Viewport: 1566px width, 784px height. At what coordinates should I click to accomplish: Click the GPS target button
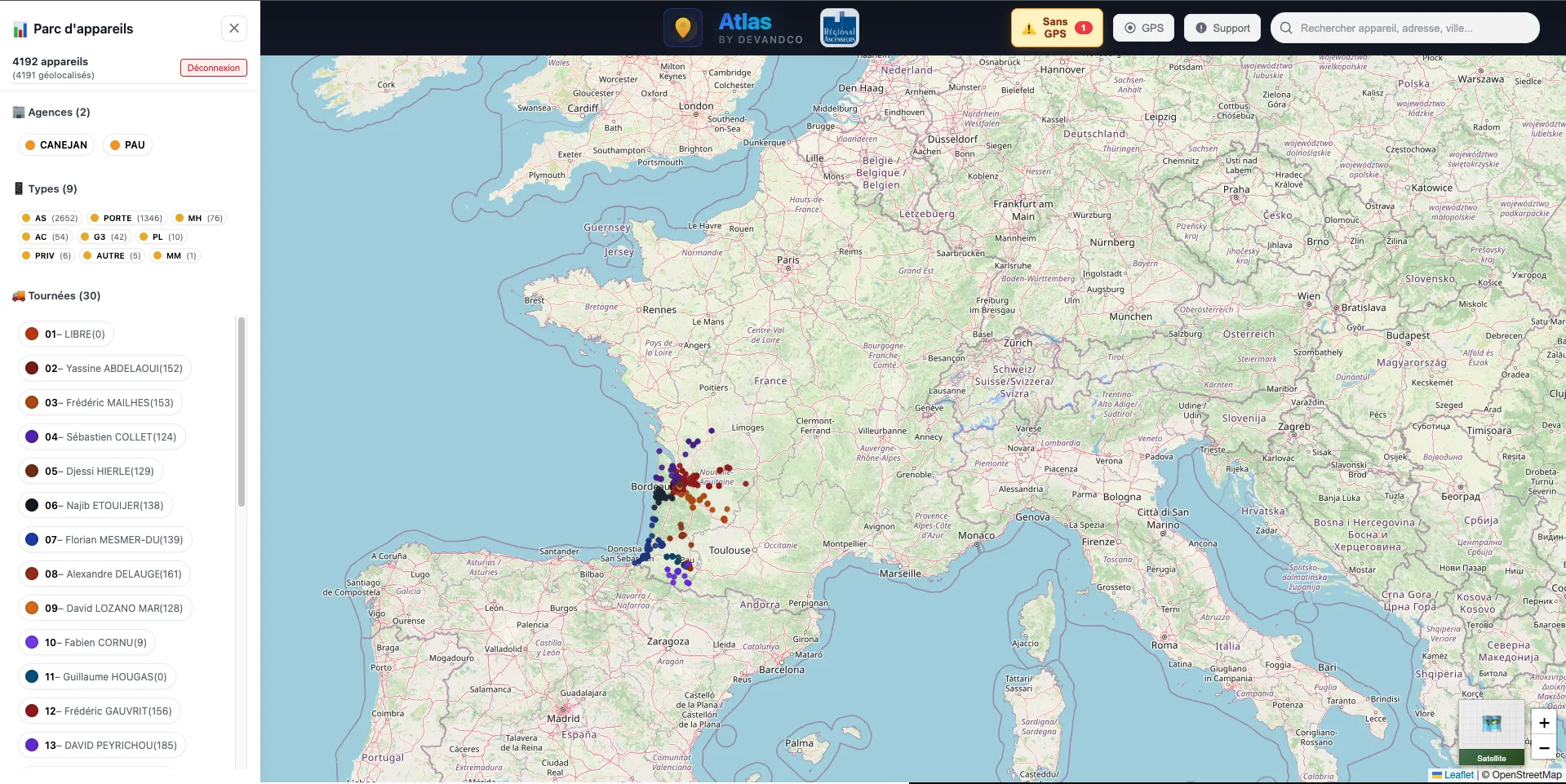[x=1143, y=28]
